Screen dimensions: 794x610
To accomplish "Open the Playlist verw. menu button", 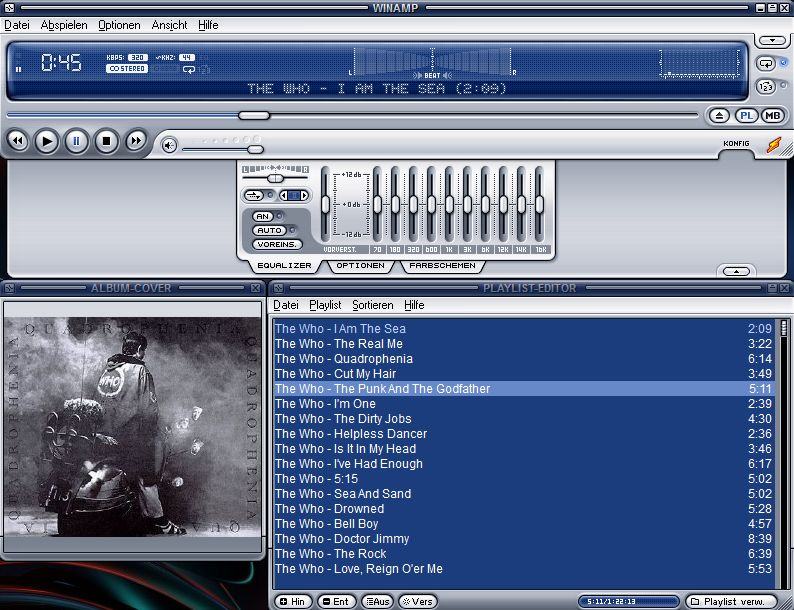I will click(731, 601).
